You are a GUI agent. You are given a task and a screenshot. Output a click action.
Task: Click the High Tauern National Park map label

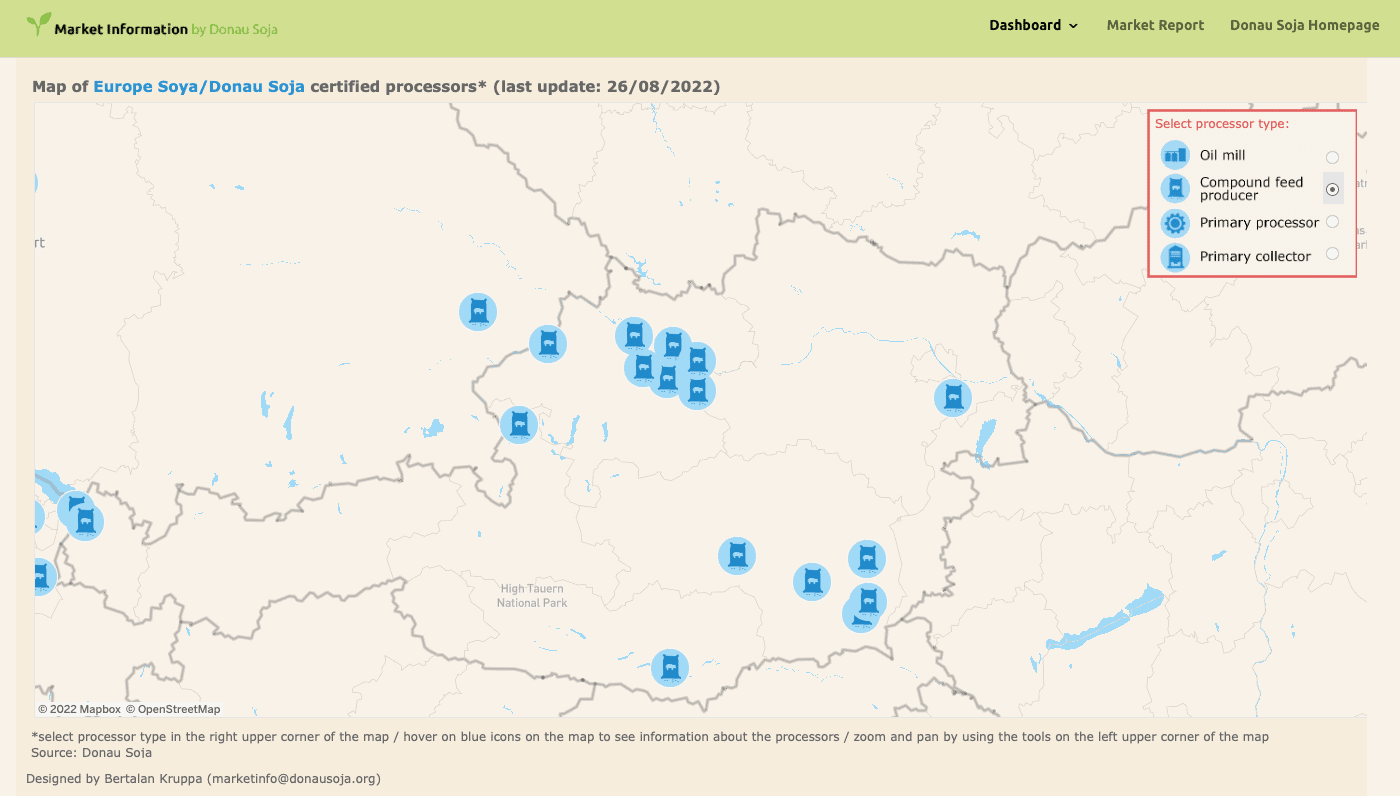coord(532,596)
